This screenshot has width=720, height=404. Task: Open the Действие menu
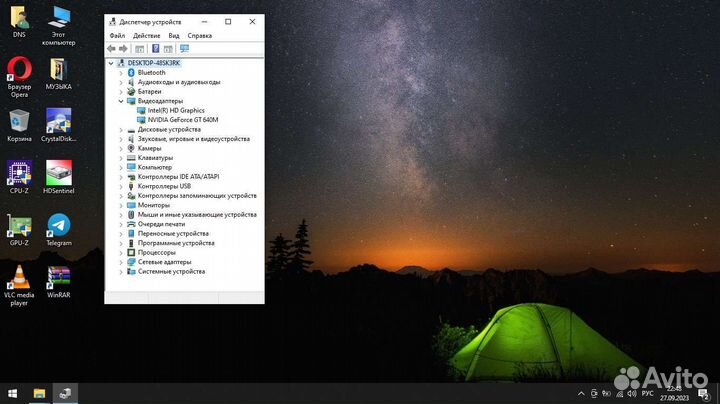click(x=146, y=35)
